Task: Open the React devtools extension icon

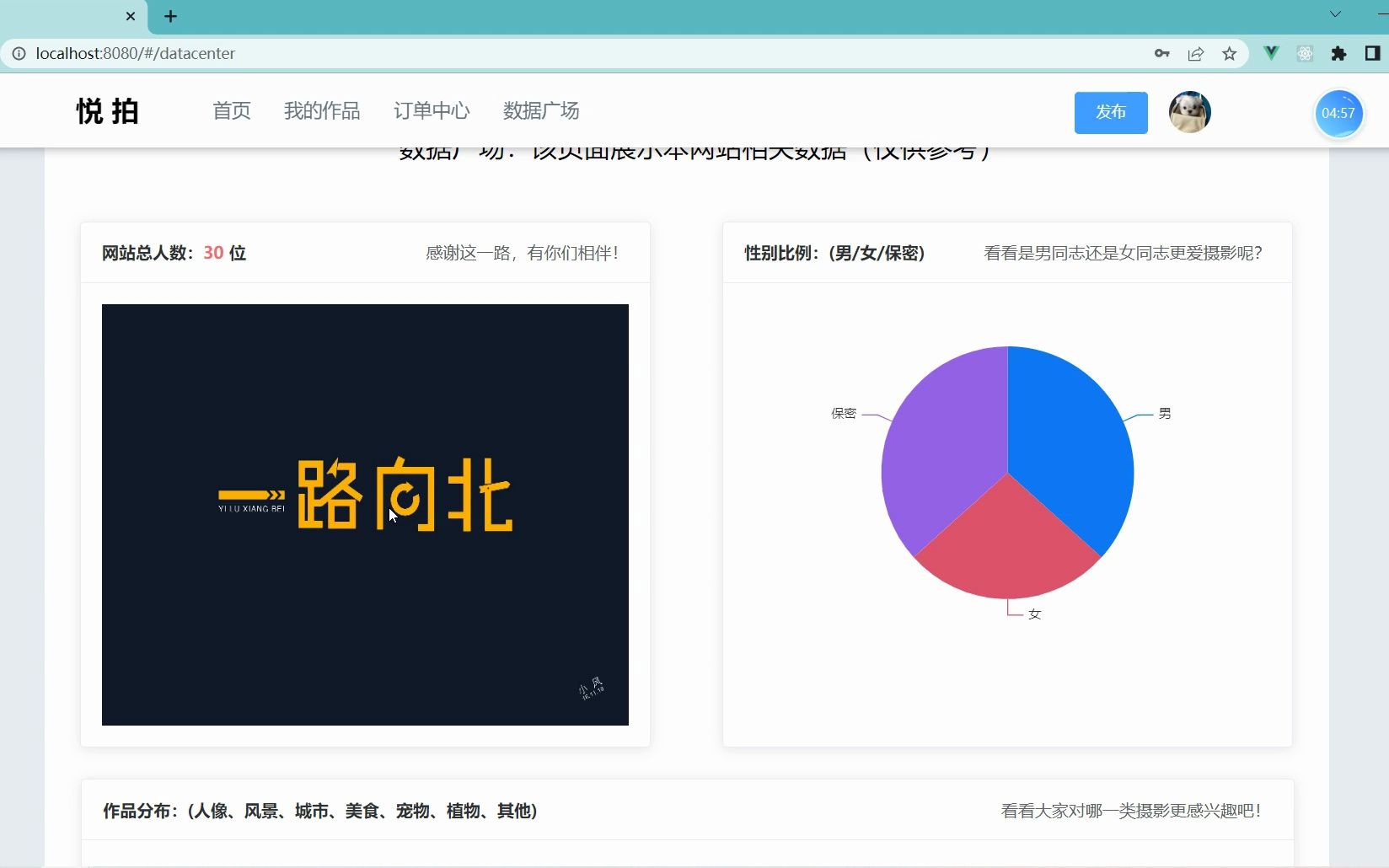Action: [x=1306, y=53]
